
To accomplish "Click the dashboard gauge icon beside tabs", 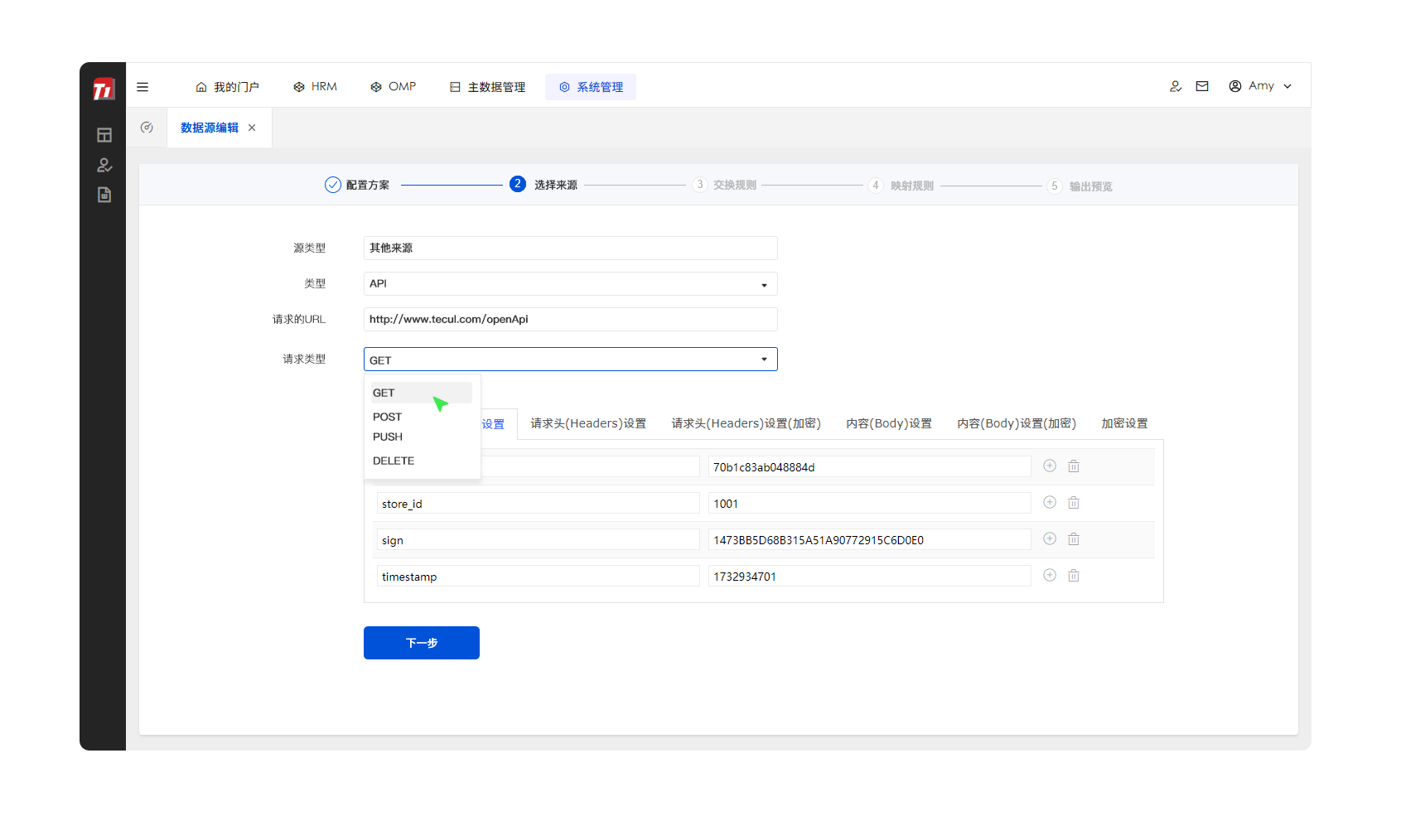I will tap(147, 128).
